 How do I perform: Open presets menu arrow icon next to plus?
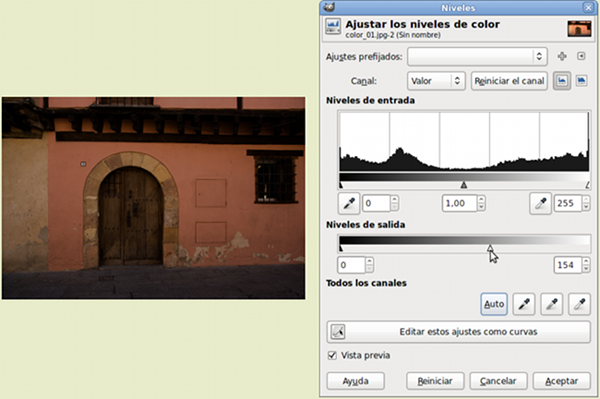(x=581, y=56)
